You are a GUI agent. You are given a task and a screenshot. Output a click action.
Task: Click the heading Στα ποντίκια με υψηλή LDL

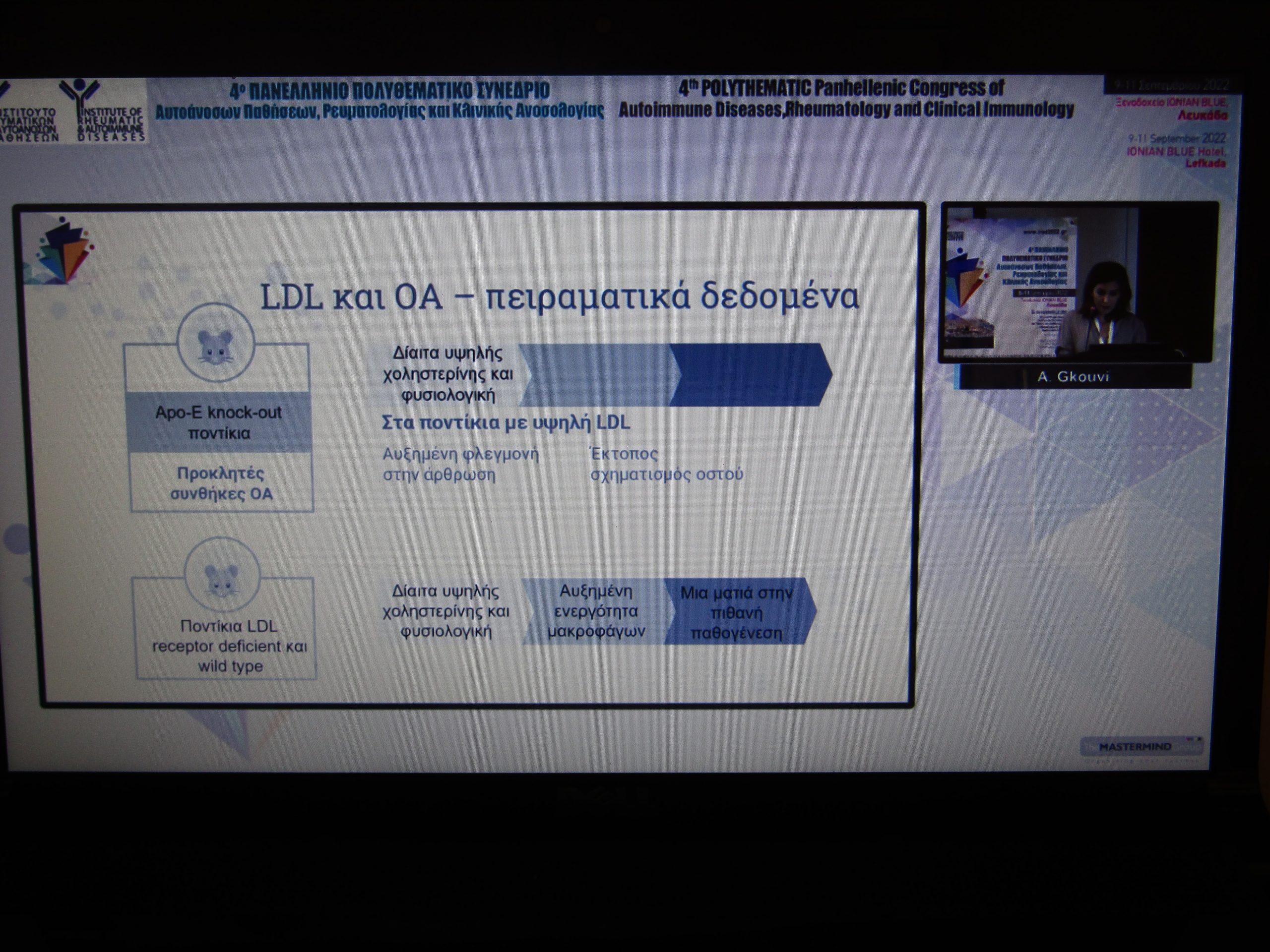(x=506, y=423)
